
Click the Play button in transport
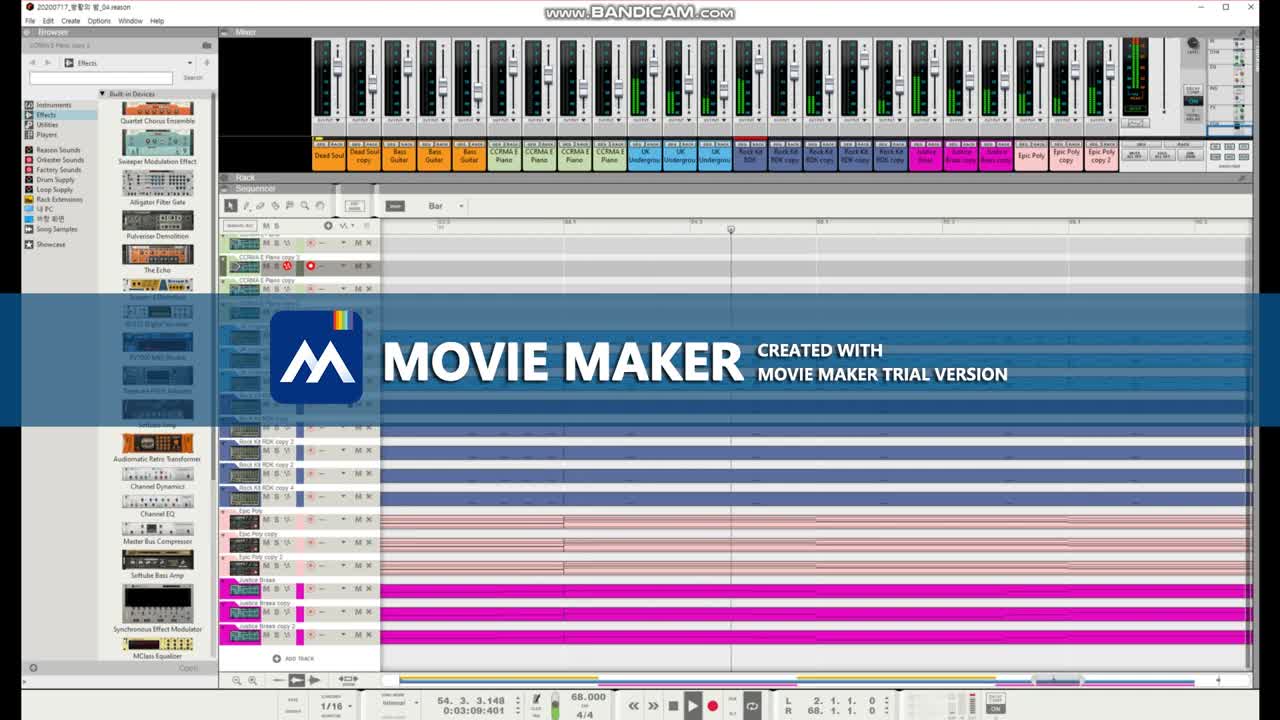[x=692, y=705]
